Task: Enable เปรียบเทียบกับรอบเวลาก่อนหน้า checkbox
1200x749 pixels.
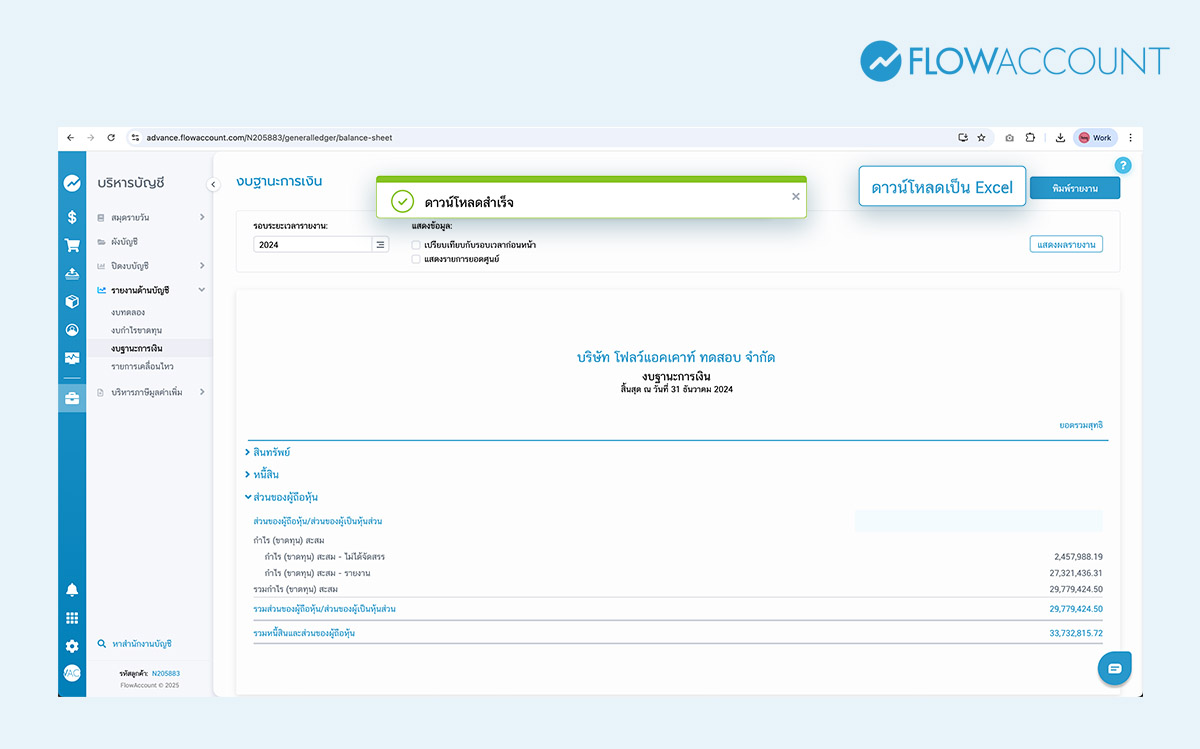Action: (416, 245)
